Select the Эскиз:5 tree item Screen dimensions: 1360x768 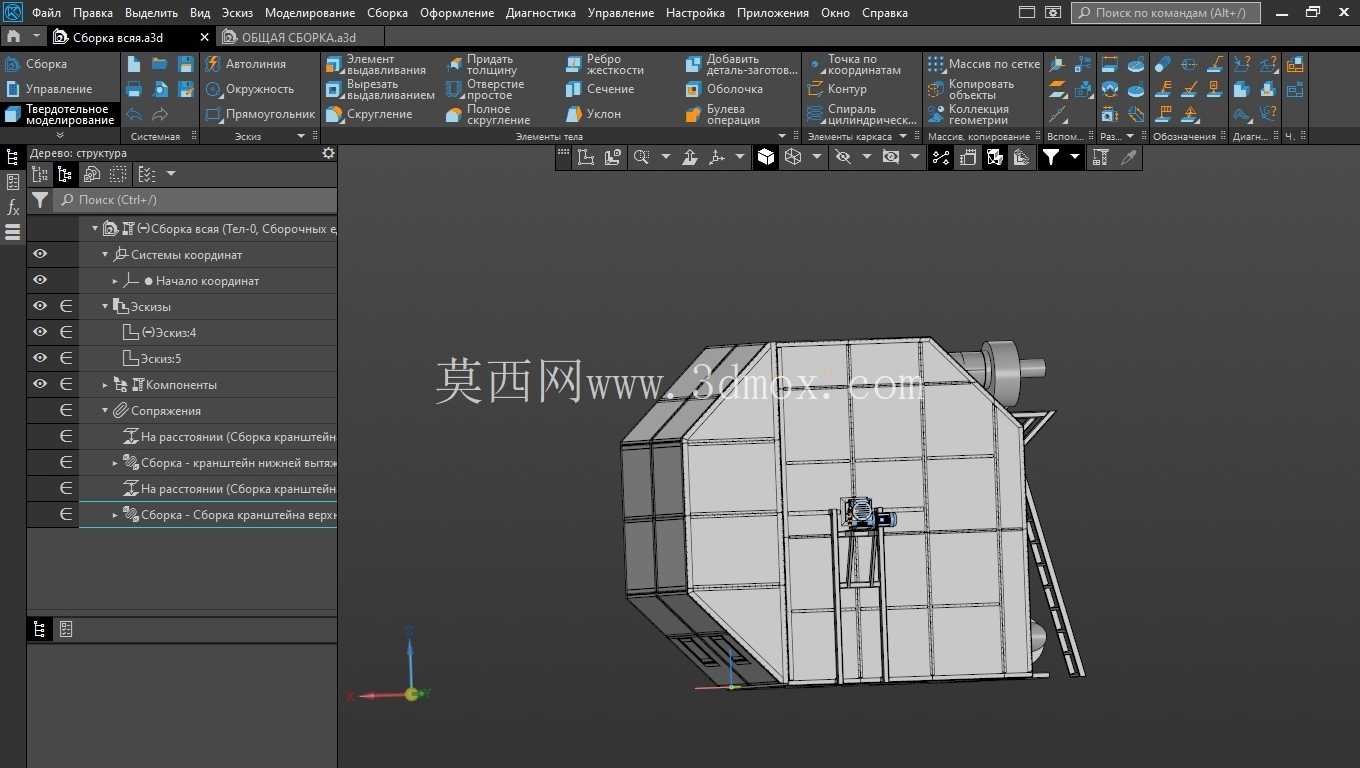pyautogui.click(x=161, y=358)
